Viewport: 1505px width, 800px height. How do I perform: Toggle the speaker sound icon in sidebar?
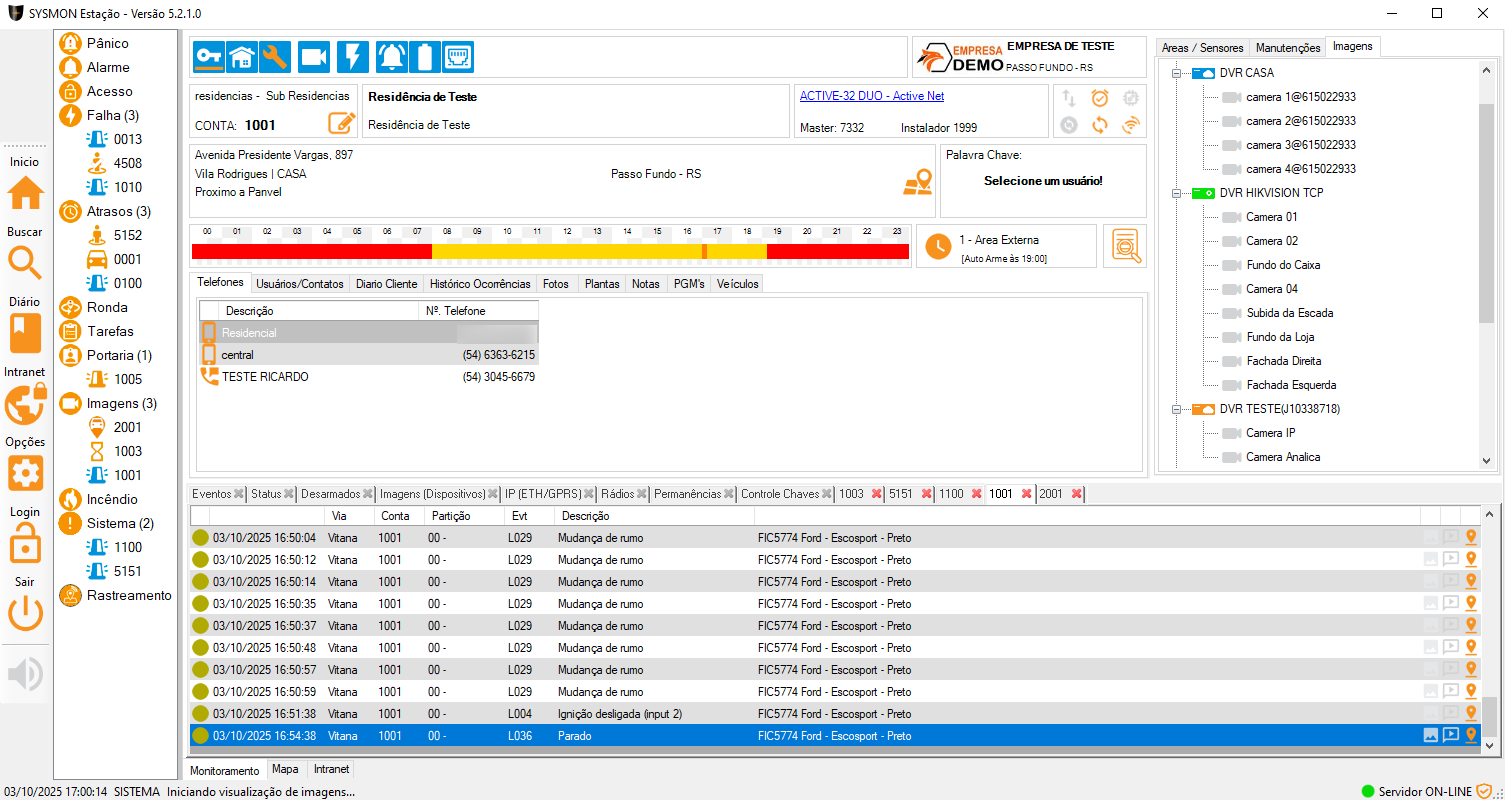pos(25,675)
